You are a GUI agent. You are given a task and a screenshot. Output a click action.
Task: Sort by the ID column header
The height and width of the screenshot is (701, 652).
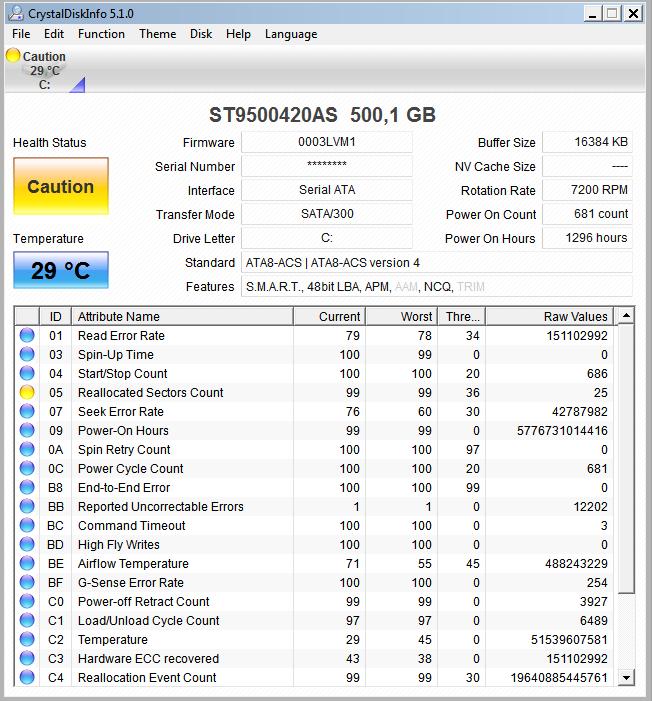click(x=55, y=317)
